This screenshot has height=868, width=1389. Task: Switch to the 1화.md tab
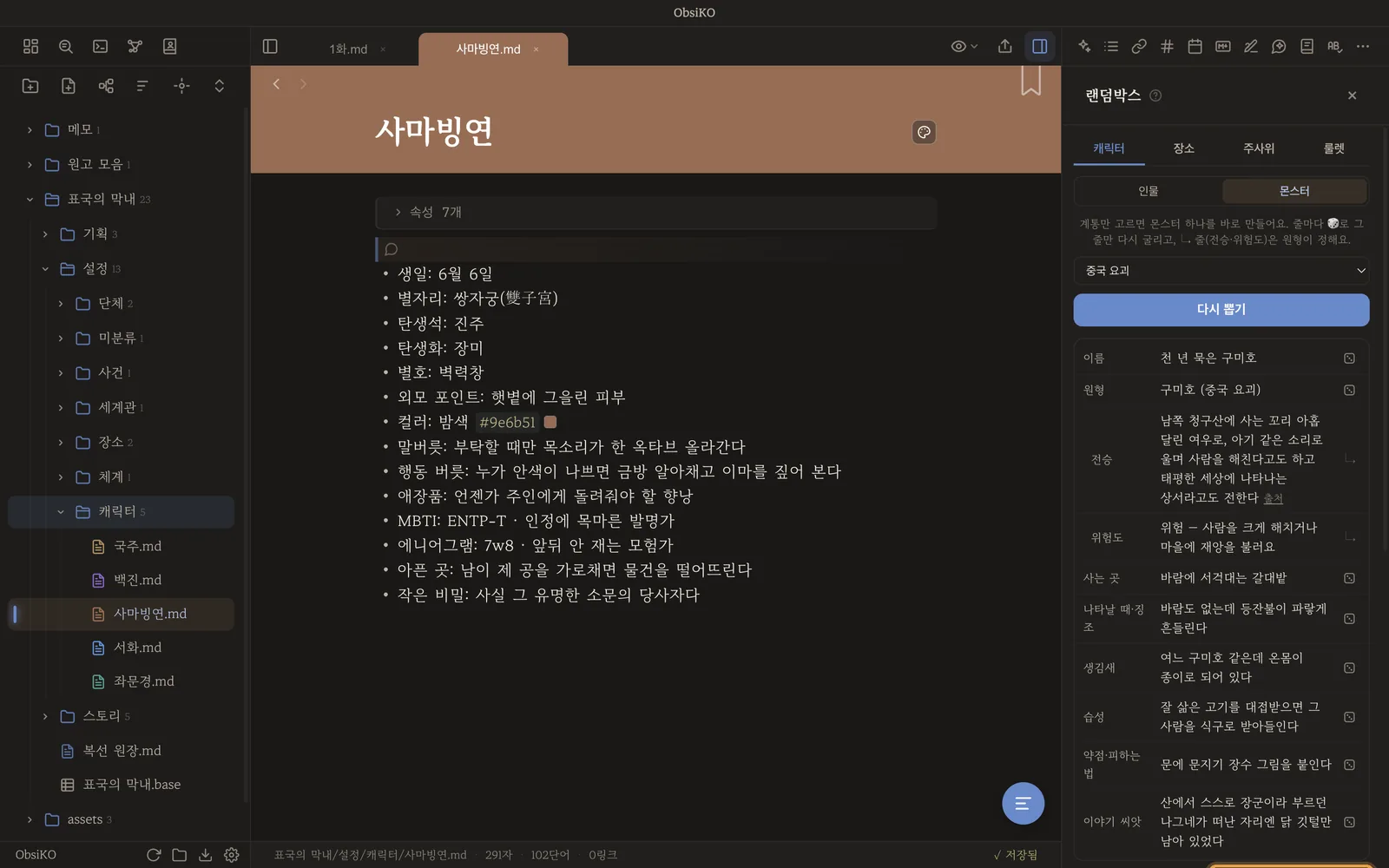348,49
